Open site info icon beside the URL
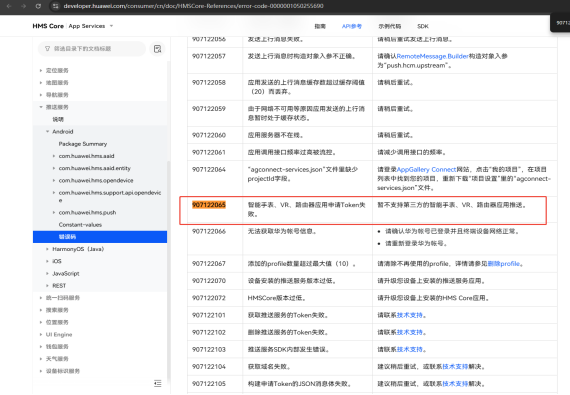The height and width of the screenshot is (395, 570). (x=55, y=6)
